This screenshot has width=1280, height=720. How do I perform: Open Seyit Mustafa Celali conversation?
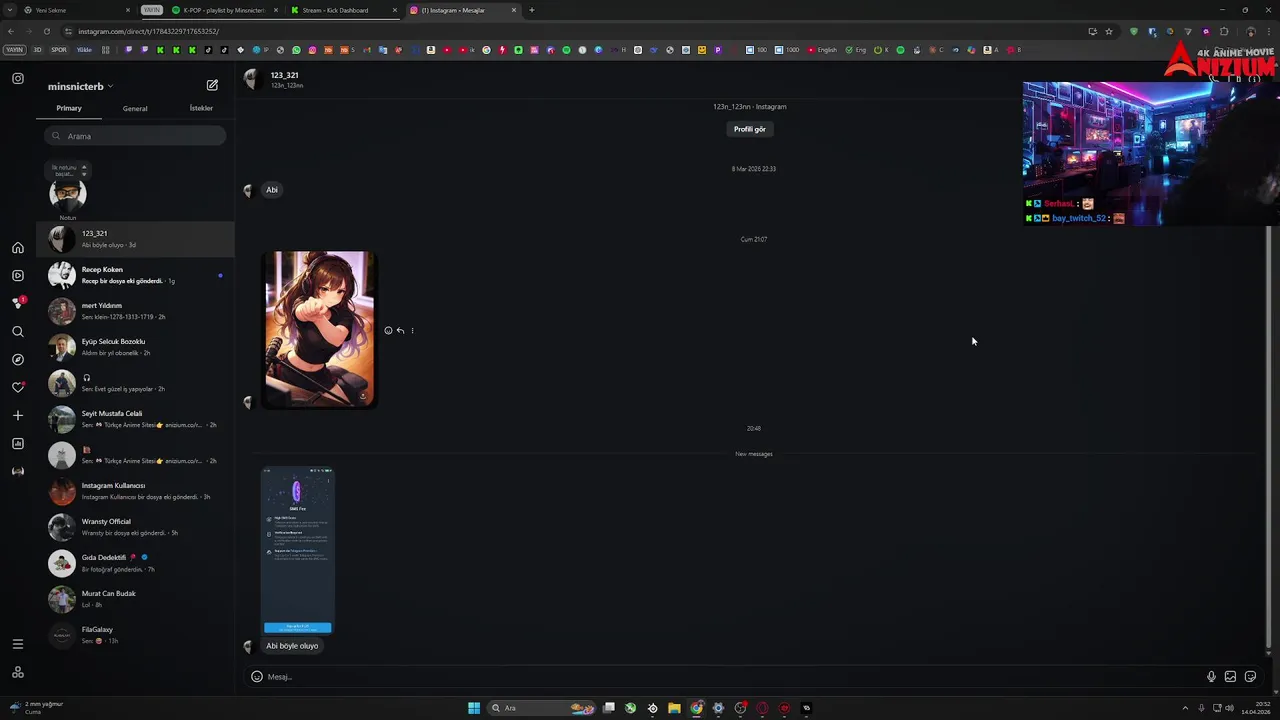(x=135, y=419)
